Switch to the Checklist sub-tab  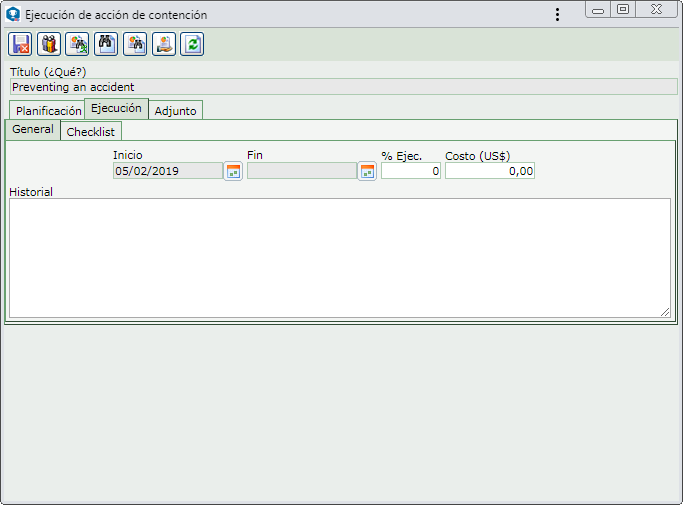point(91,132)
